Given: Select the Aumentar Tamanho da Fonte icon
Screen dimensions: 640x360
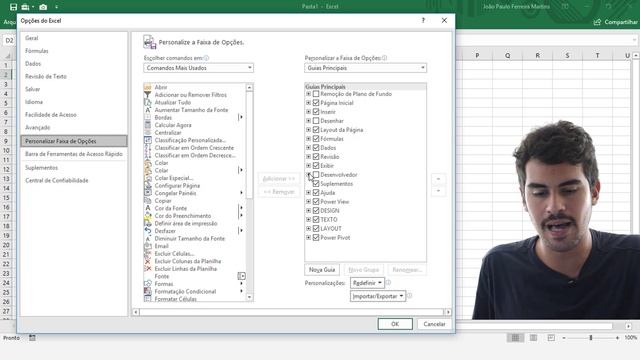Looking at the screenshot, I should click(148, 110).
